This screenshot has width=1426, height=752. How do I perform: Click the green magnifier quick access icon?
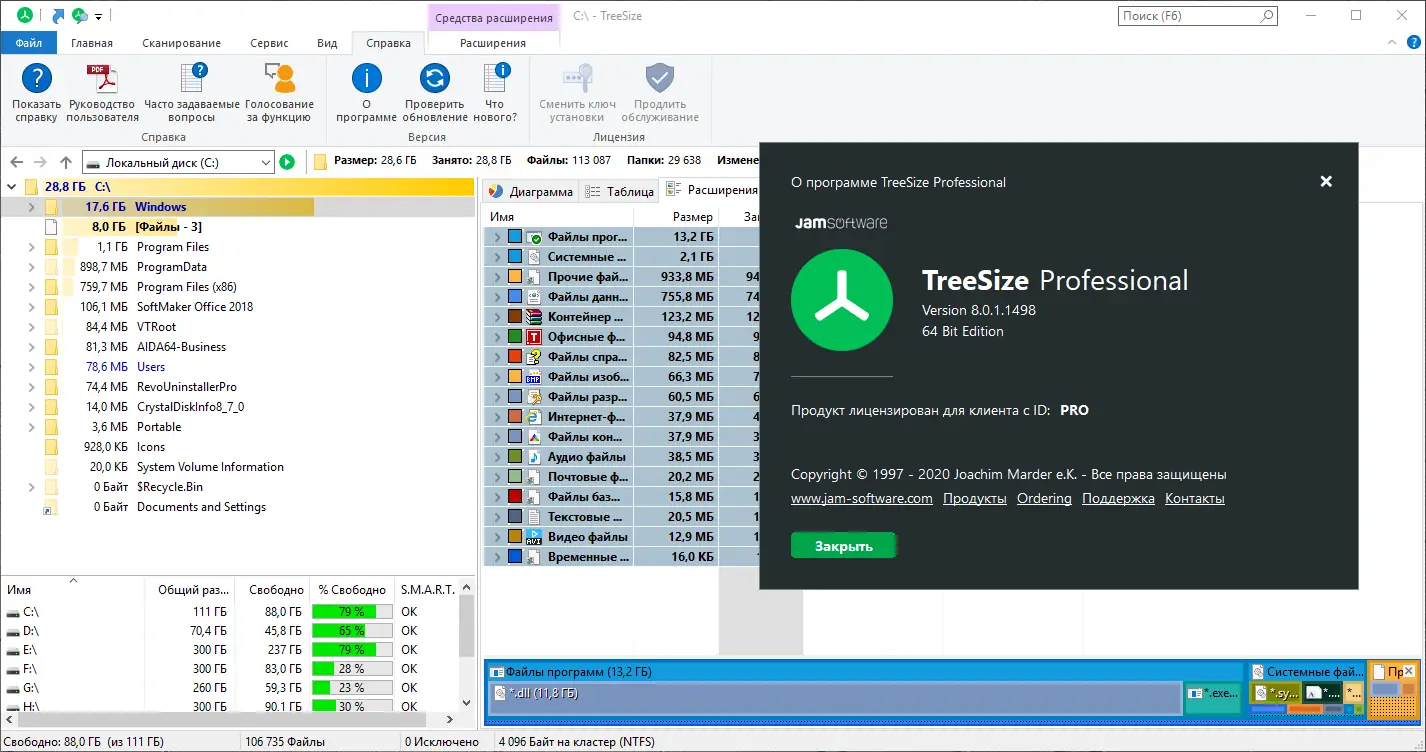80,16
